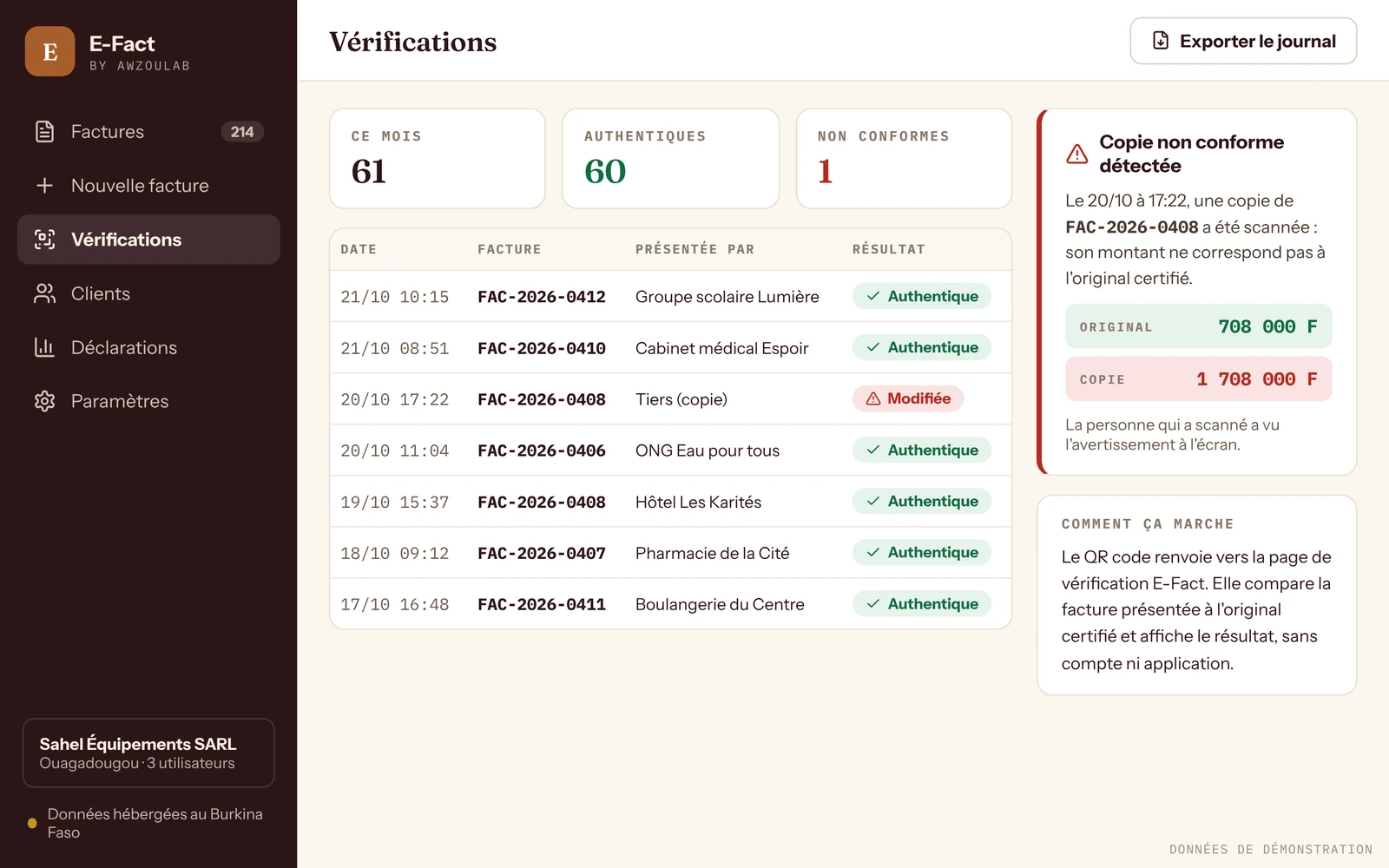Click the Authentique badge for Hôtel Les Karités
The height and width of the screenshot is (868, 1389).
922,501
